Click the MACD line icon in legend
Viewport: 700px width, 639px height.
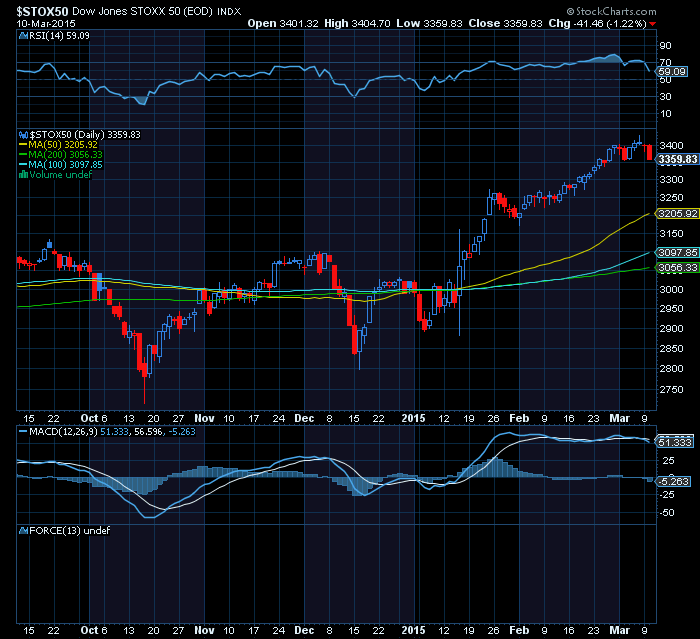tap(23, 432)
